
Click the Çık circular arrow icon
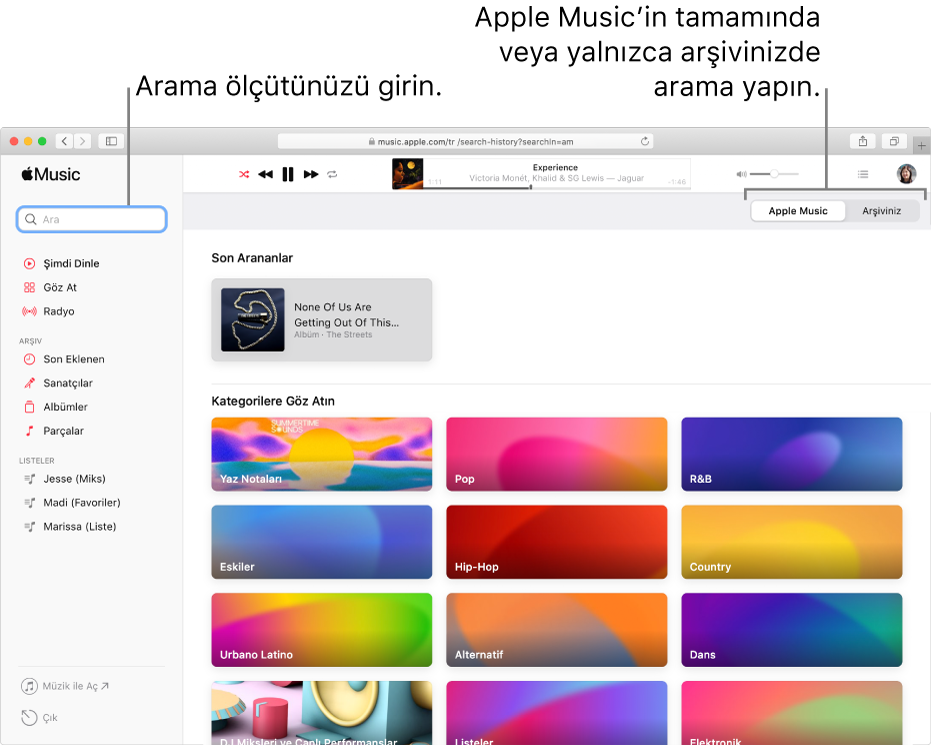[29, 718]
